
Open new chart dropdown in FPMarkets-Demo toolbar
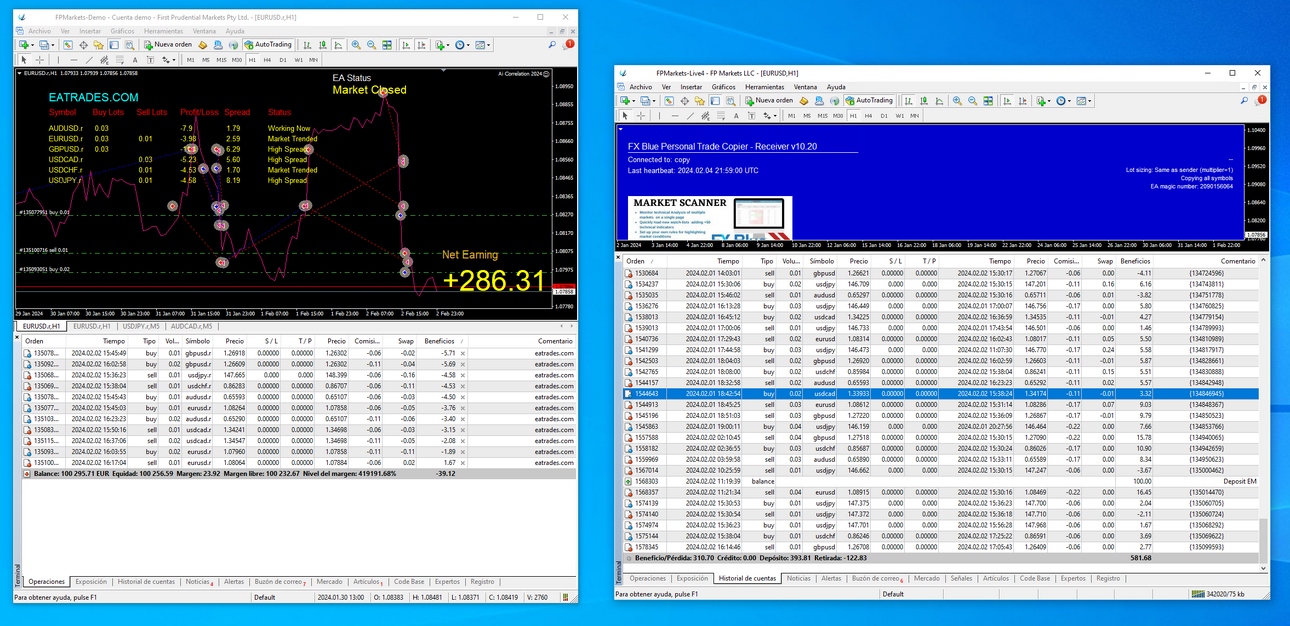[25, 45]
